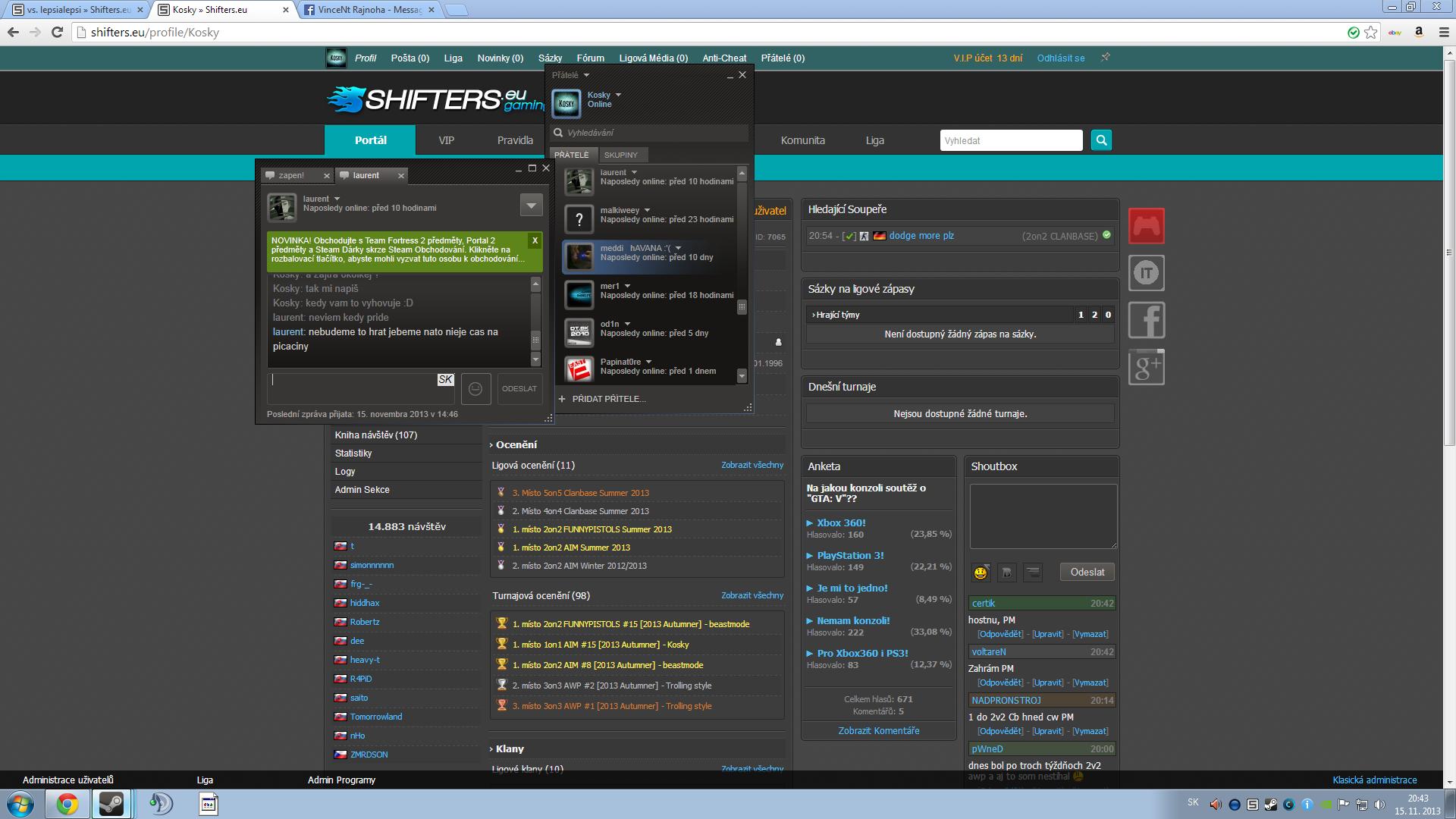Click the Shoutbox message text area
This screenshot has height=819, width=1456.
(1043, 516)
